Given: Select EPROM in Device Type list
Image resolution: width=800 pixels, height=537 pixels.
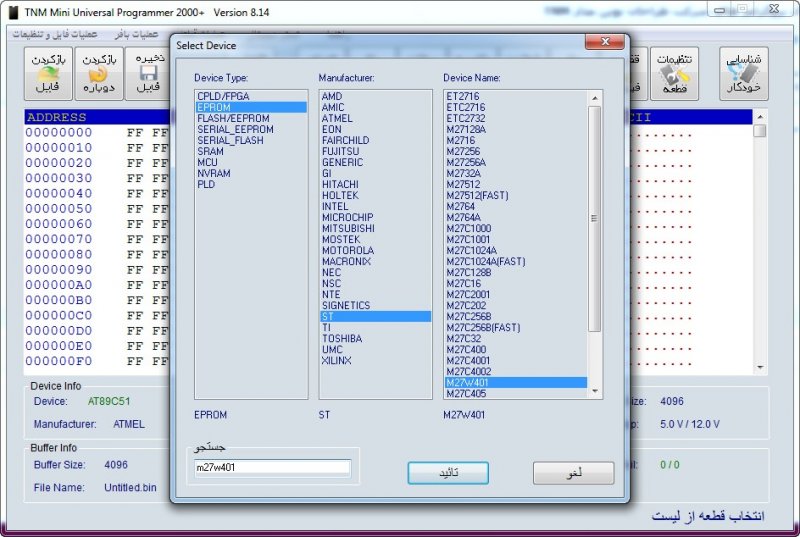Looking at the screenshot, I should tap(251, 108).
